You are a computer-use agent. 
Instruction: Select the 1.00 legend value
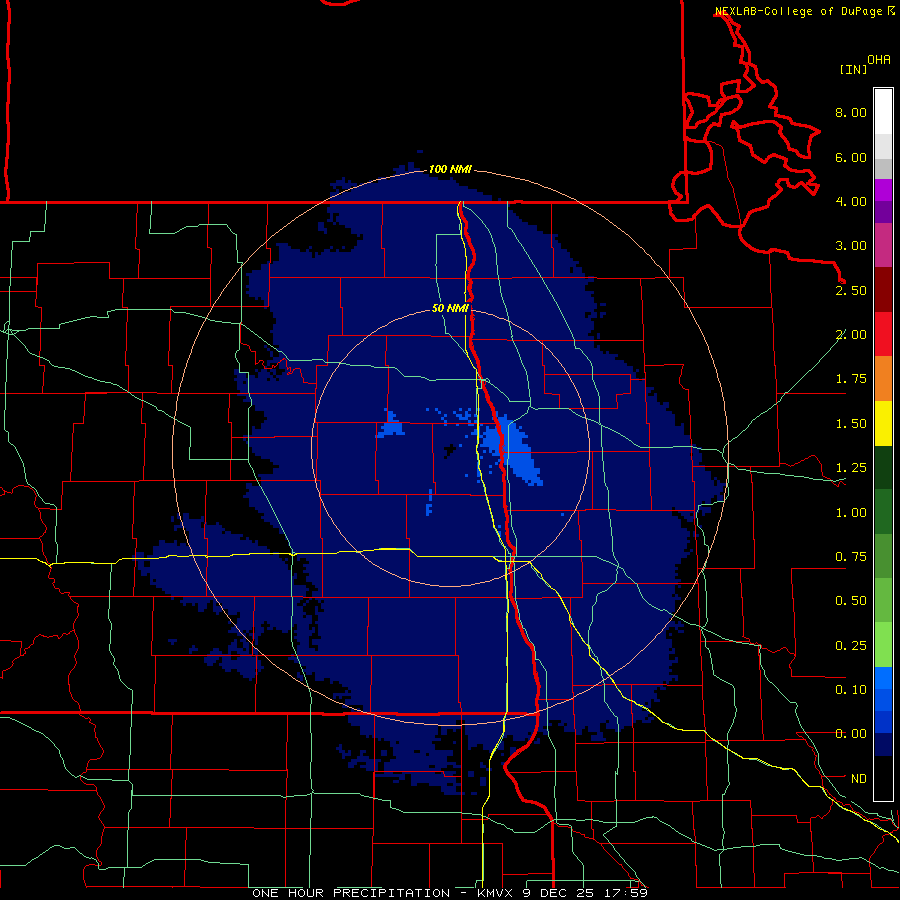click(x=851, y=513)
